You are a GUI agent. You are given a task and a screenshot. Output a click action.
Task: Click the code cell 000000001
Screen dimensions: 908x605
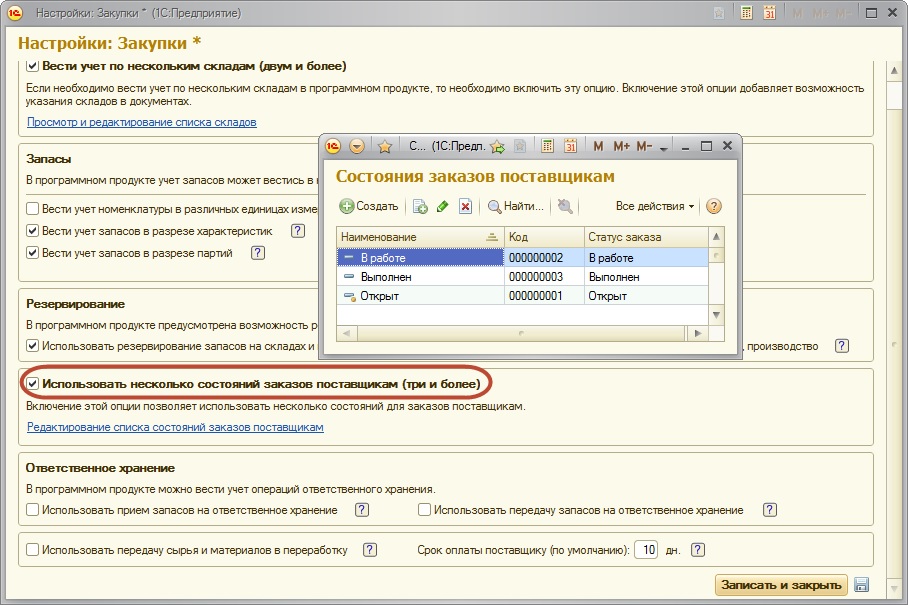[x=544, y=296]
